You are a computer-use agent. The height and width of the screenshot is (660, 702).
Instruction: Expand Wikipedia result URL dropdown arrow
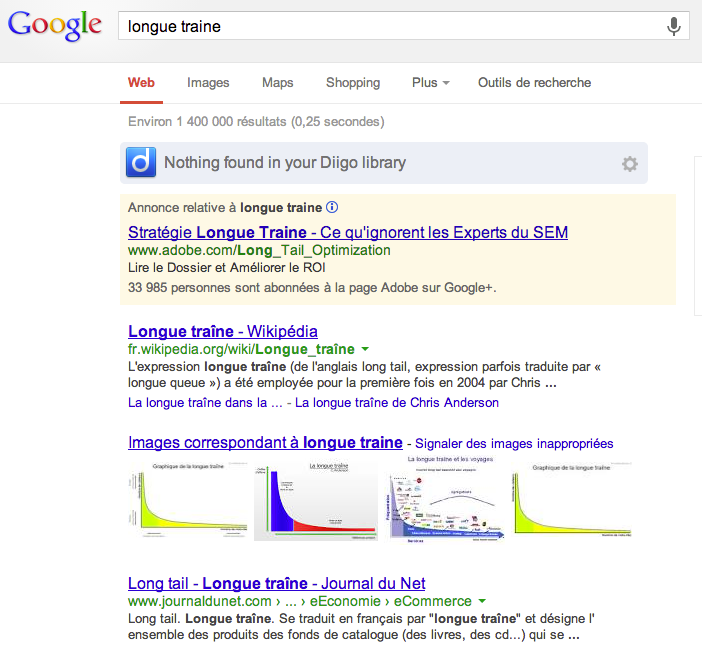coord(365,349)
